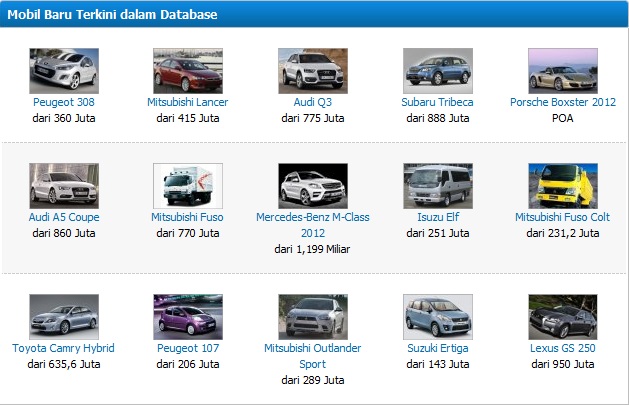Select the price text 'dari 415 Juta'
Viewport: 629px width, 405px height.
point(188,118)
